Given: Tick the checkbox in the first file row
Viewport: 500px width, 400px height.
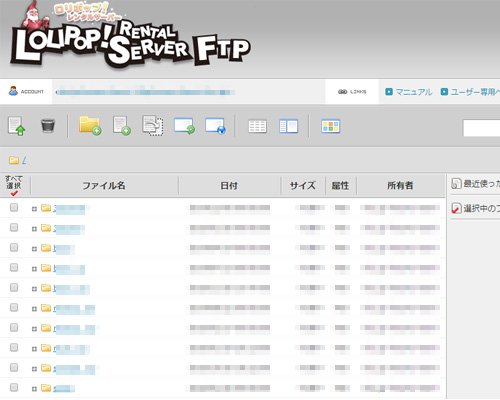Looking at the screenshot, I should 14,208.
